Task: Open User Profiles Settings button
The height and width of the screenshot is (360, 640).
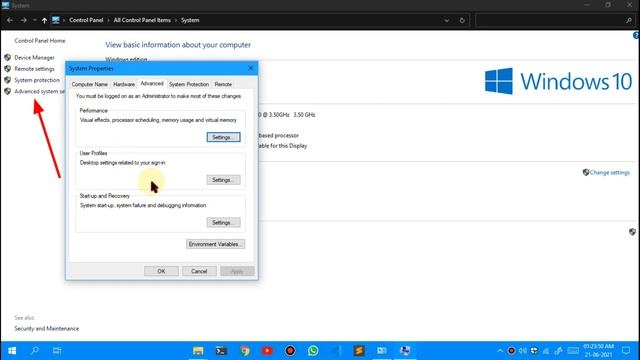Action: [223, 180]
